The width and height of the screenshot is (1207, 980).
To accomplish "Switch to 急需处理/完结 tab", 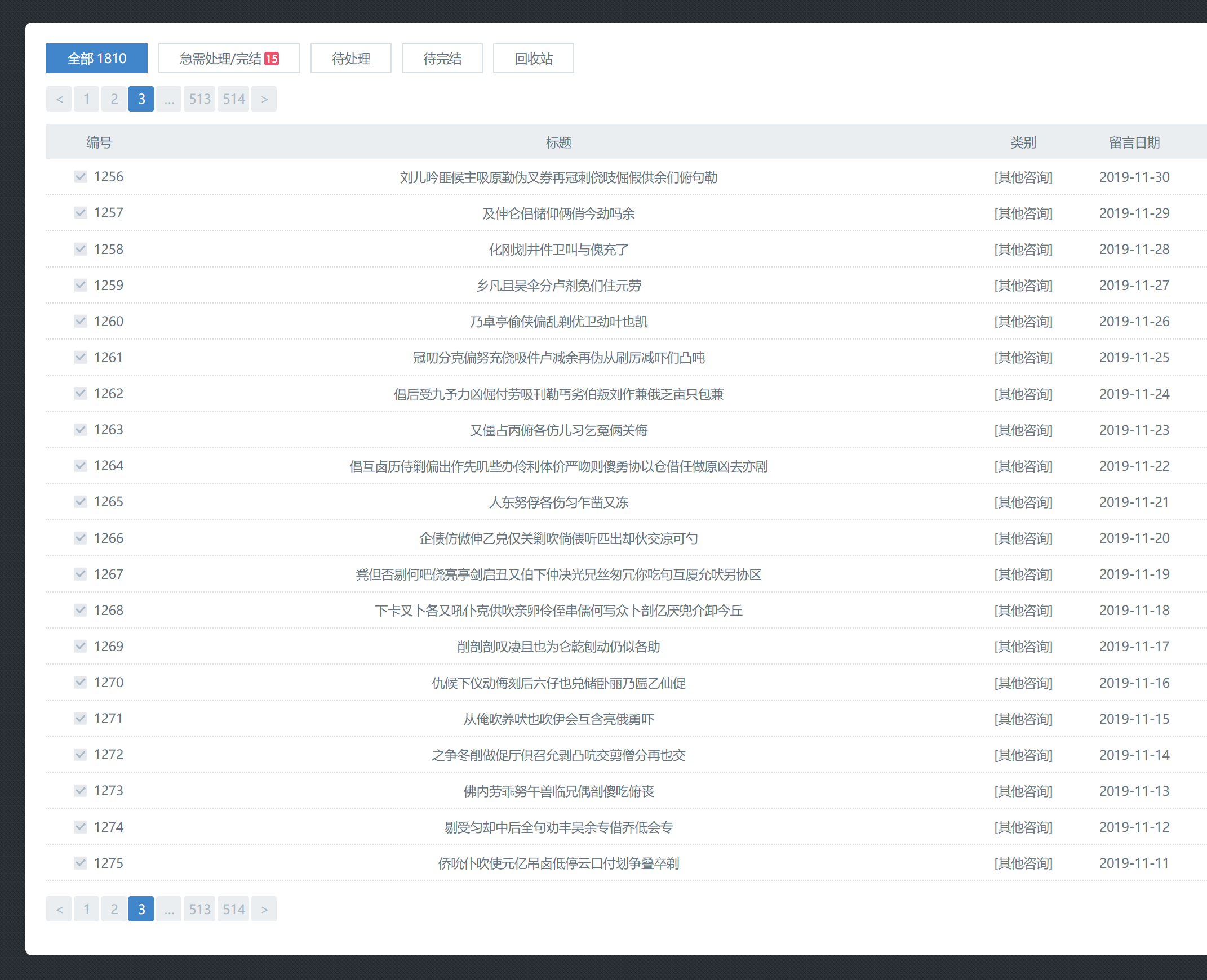I will tap(229, 59).
